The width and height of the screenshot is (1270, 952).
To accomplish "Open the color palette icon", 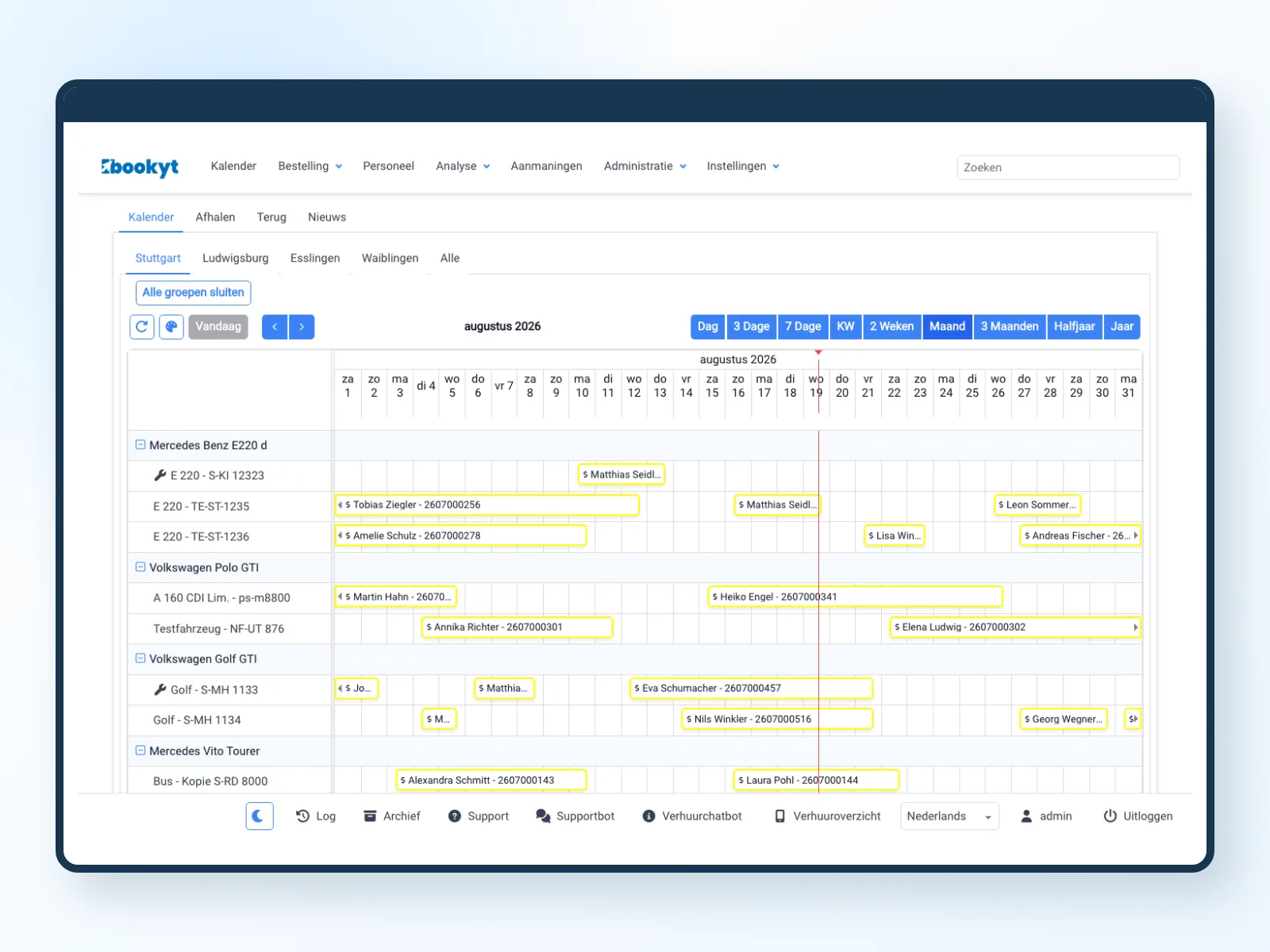I will [x=171, y=327].
